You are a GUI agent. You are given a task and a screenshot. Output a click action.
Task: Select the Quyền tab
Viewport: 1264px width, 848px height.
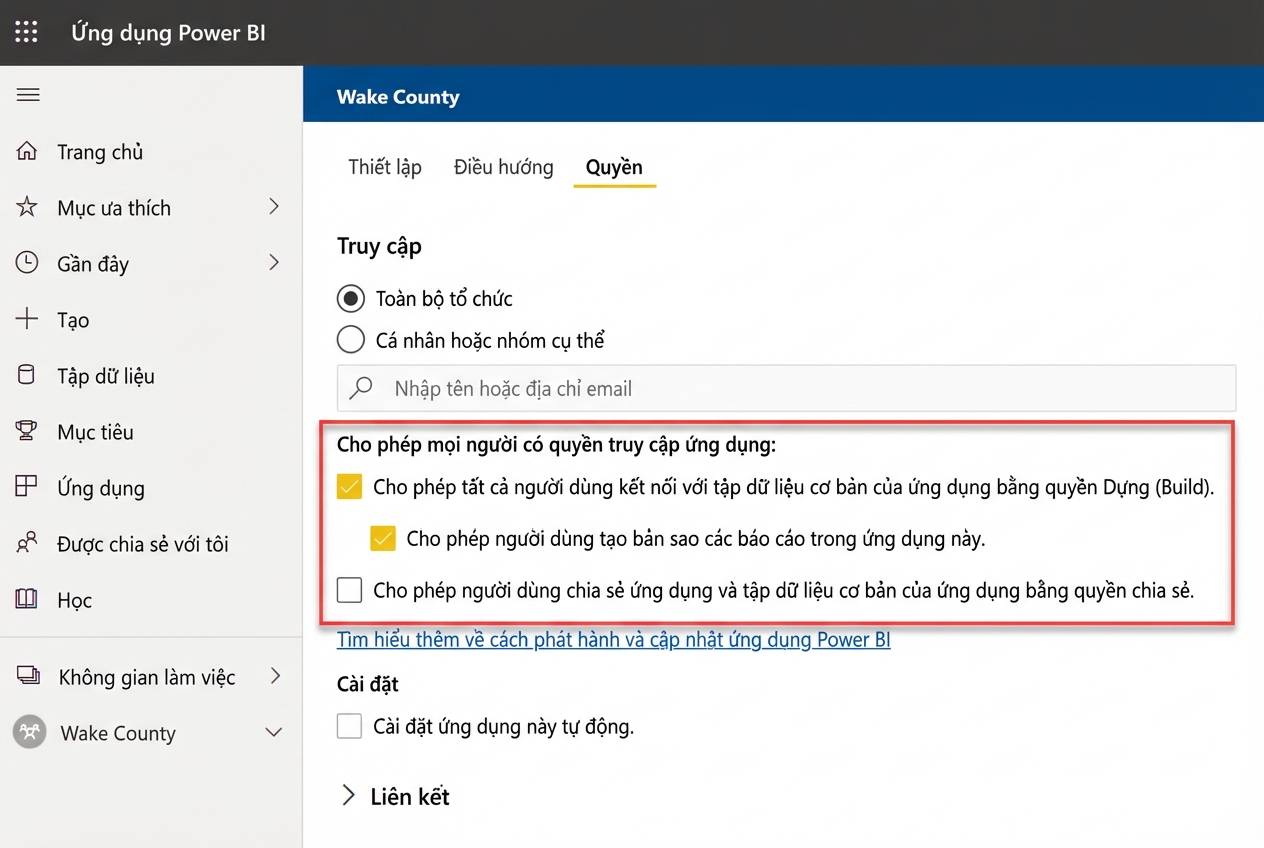(x=614, y=167)
